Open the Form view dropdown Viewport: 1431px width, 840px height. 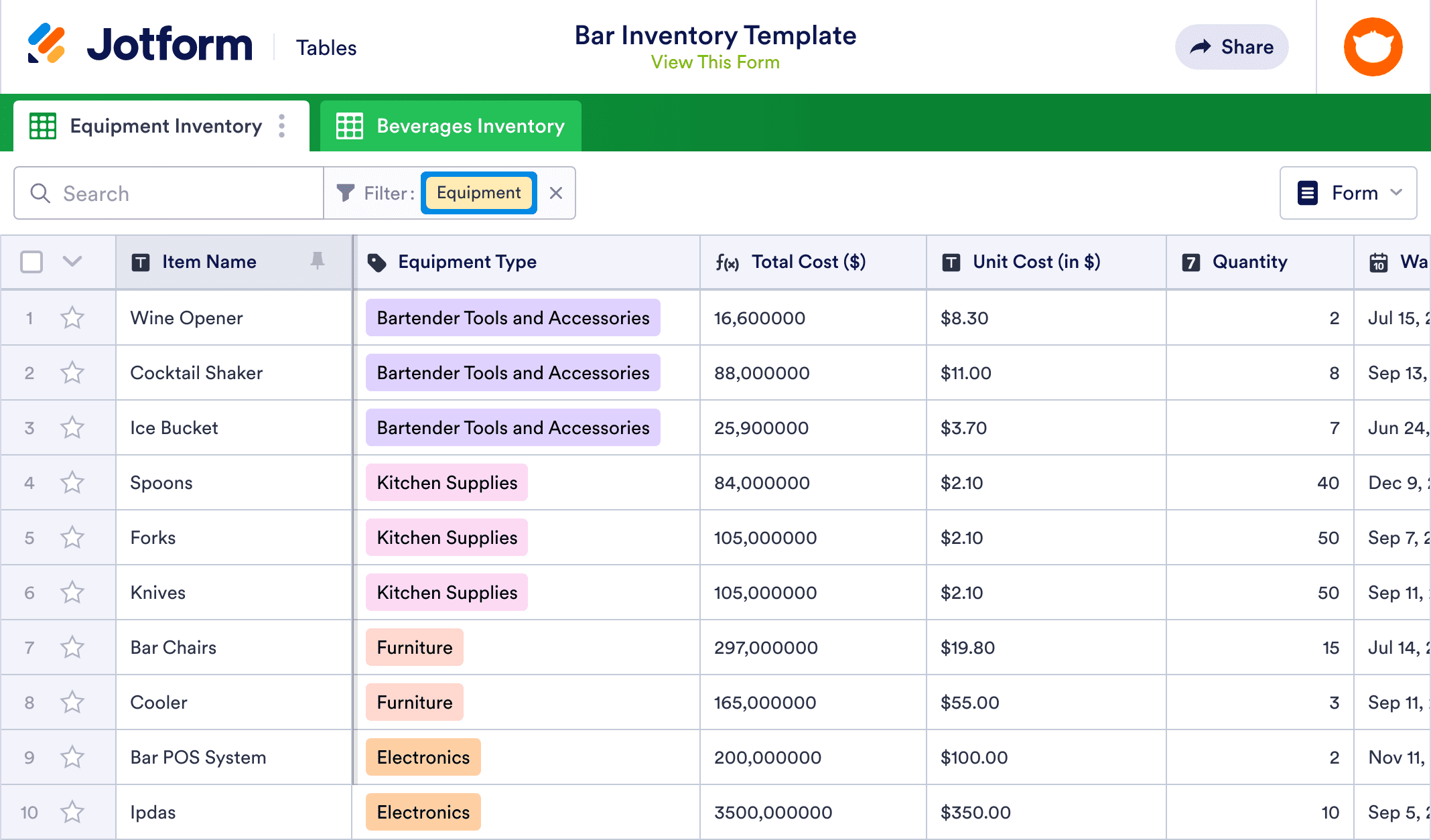tap(1348, 193)
